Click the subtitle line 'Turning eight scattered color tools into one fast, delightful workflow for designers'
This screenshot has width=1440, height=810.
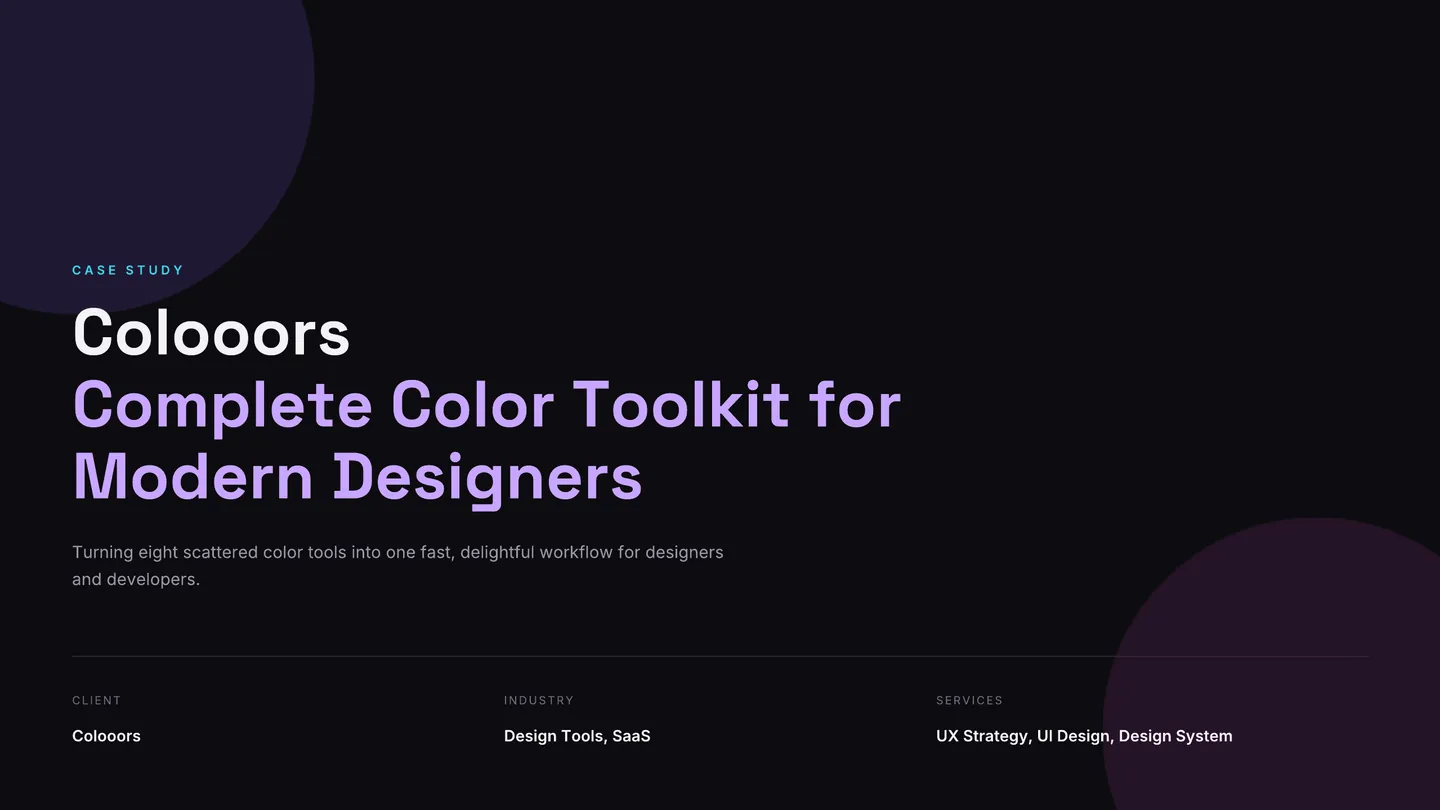(x=398, y=552)
